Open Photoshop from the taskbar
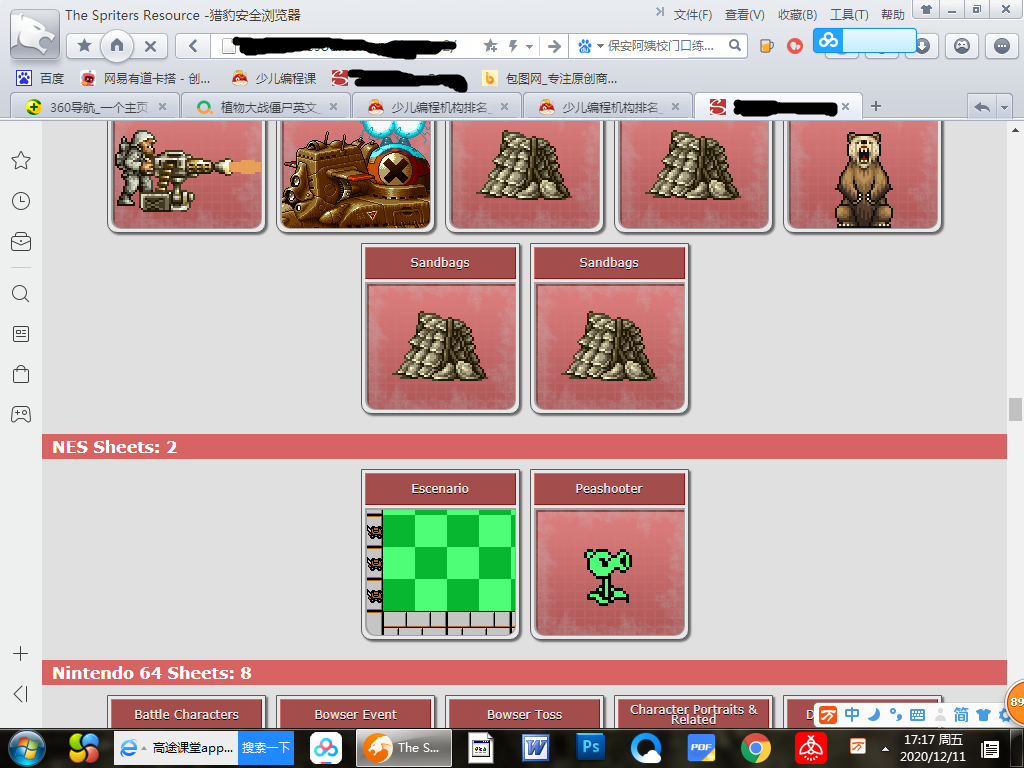1024x768 pixels. point(591,748)
